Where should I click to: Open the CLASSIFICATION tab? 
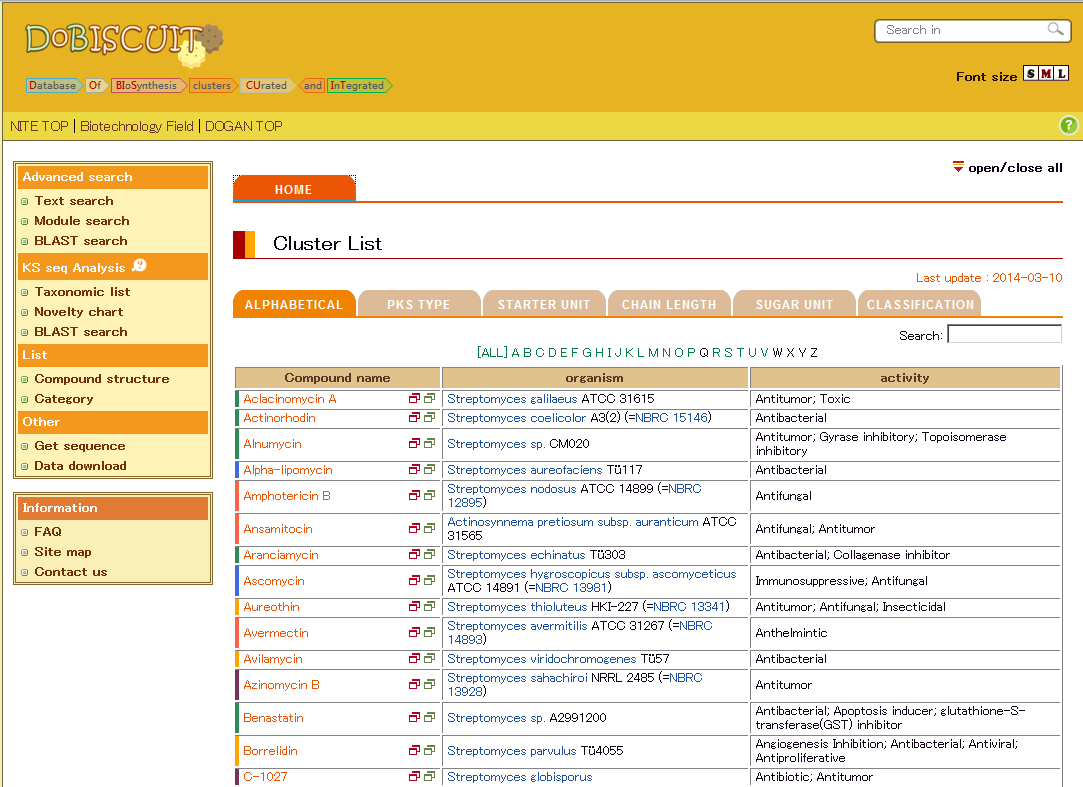(x=919, y=305)
